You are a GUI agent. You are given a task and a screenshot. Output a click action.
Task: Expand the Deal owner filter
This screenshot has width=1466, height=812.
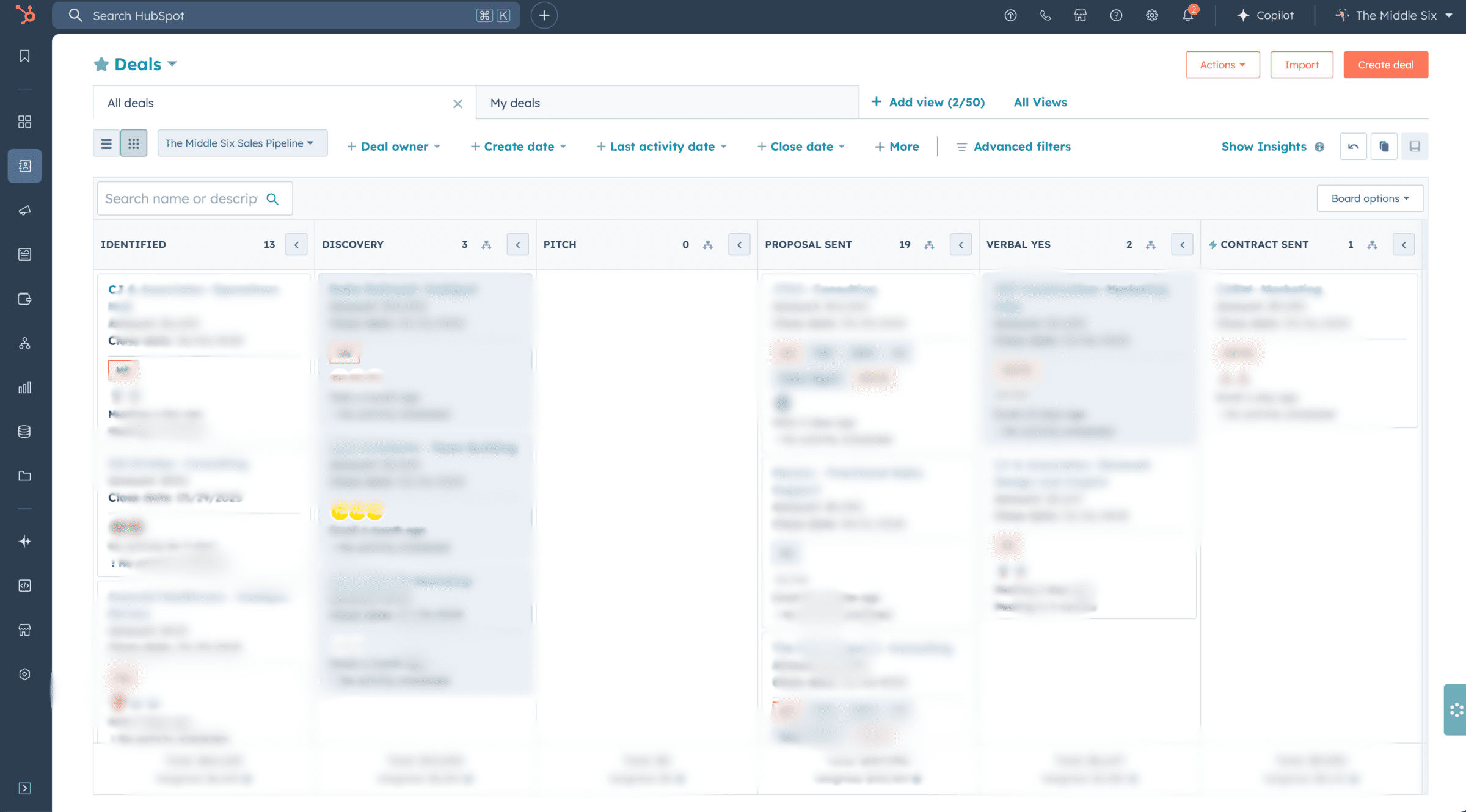[x=393, y=147]
